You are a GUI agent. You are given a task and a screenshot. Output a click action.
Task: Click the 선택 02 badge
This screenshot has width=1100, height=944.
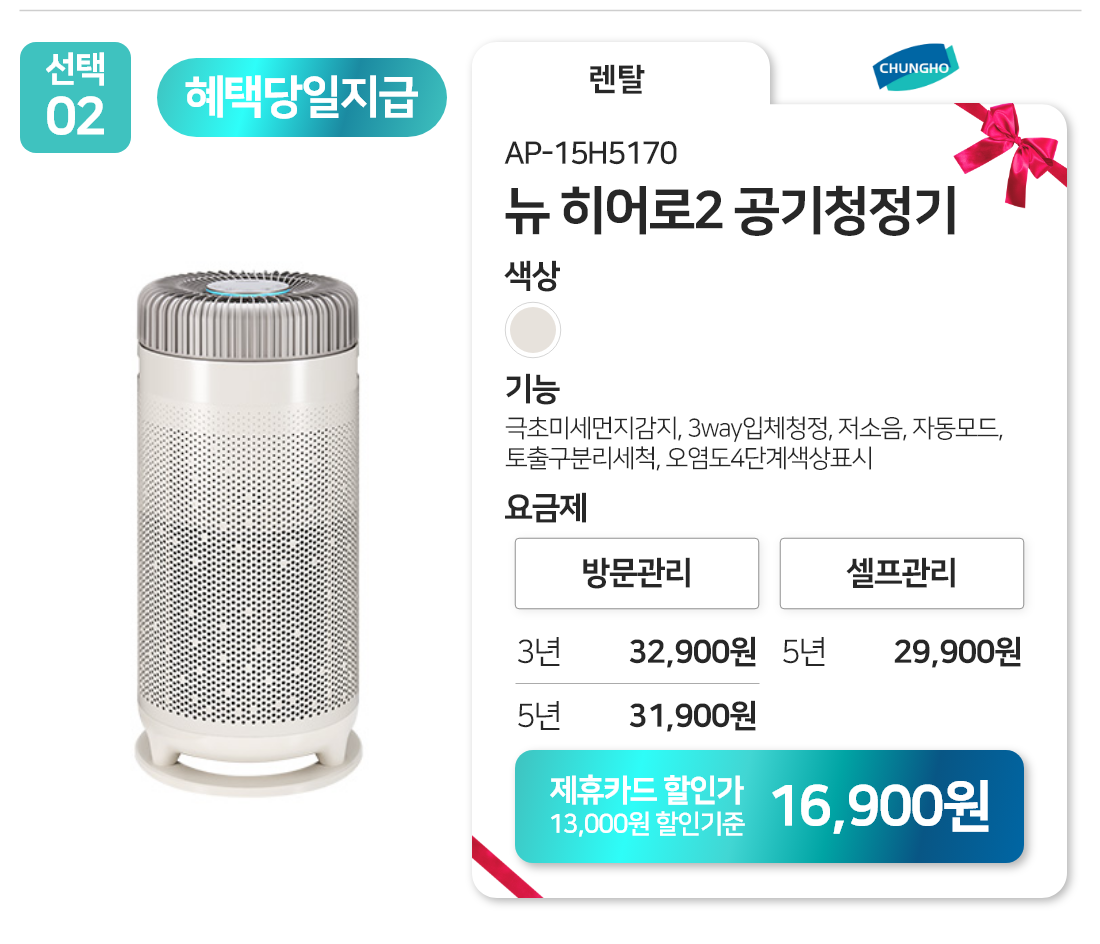[76, 97]
